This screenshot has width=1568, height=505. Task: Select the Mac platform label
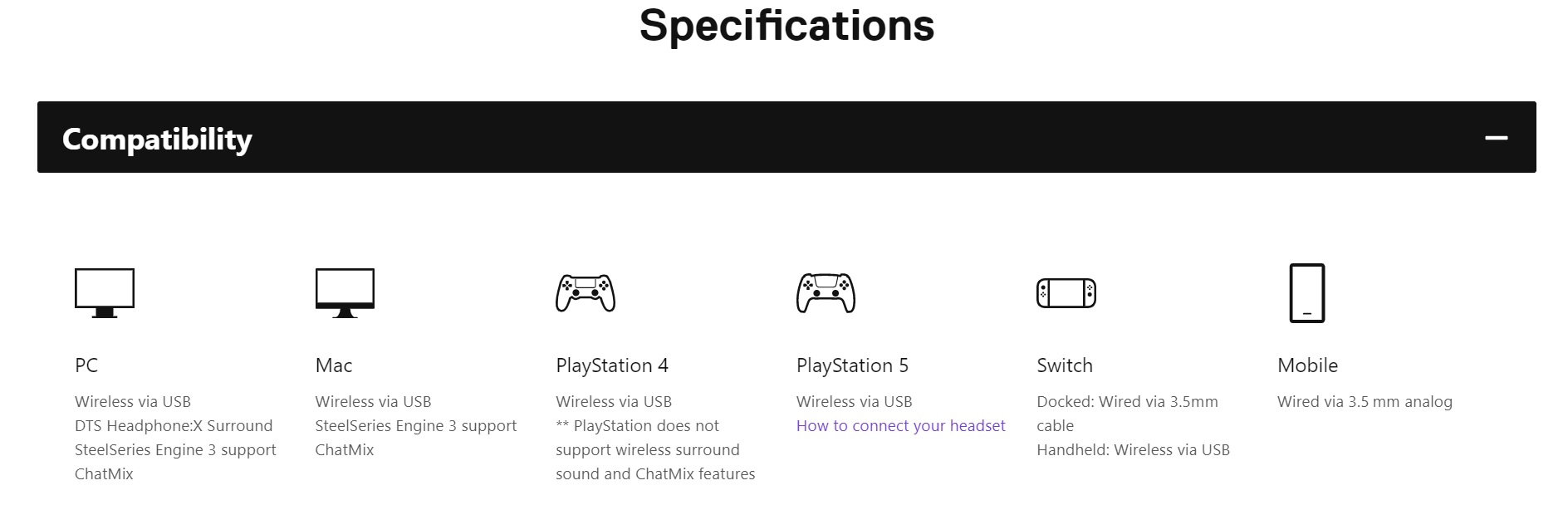point(334,365)
